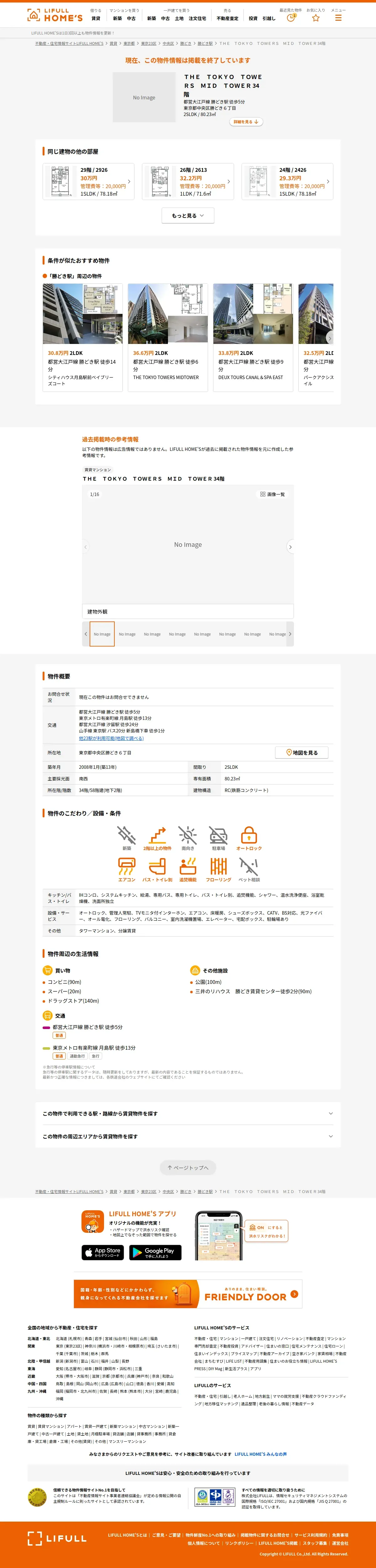Click the 新築 not-applicable feature icon
Screen dimensions: 376x1568
click(x=127, y=835)
